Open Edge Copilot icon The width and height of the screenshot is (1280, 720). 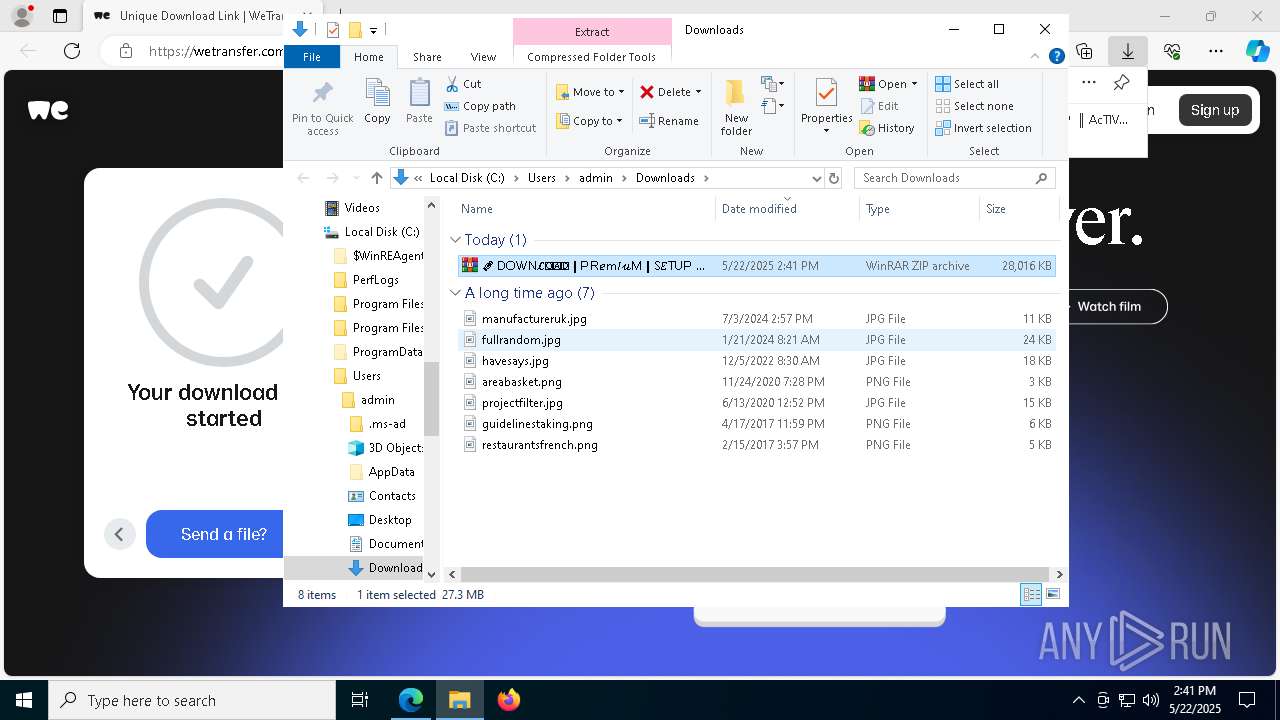click(x=1257, y=51)
